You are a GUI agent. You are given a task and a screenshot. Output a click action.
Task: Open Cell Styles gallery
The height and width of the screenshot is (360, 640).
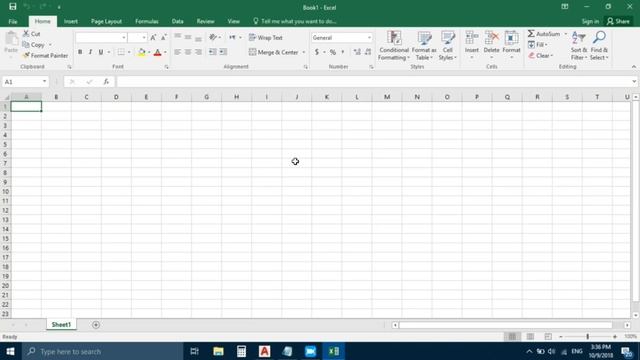448,46
